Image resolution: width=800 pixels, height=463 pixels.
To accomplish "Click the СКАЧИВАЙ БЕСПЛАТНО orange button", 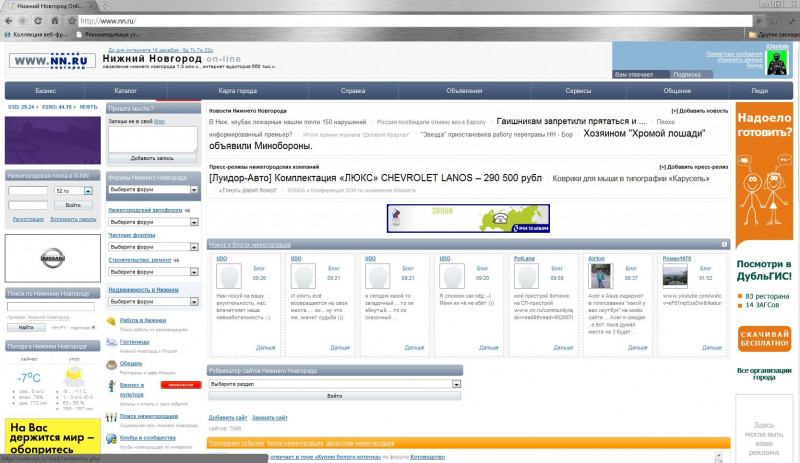I will pos(764,339).
